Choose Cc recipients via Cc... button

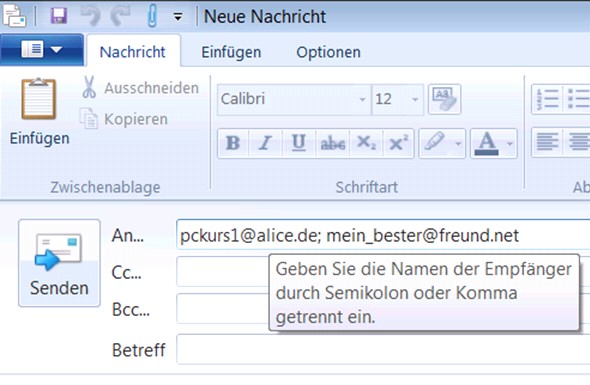click(x=126, y=272)
